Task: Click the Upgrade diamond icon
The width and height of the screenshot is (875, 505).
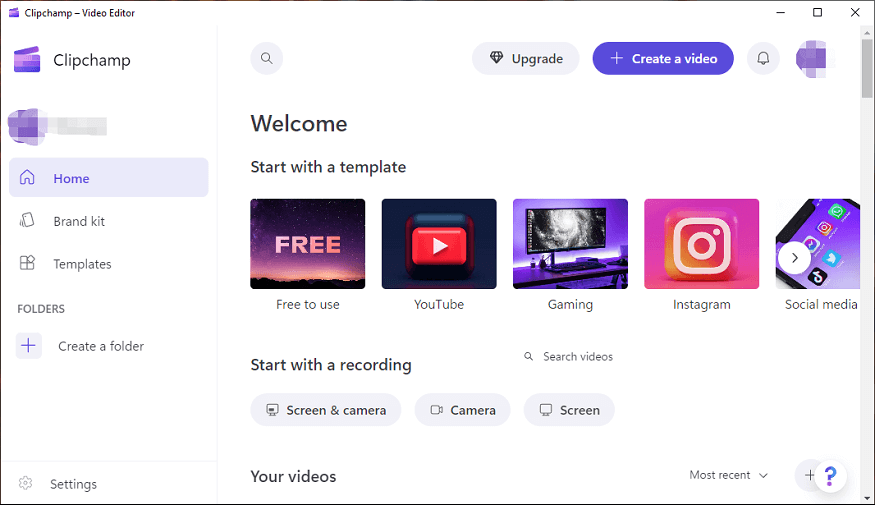Action: pos(496,57)
